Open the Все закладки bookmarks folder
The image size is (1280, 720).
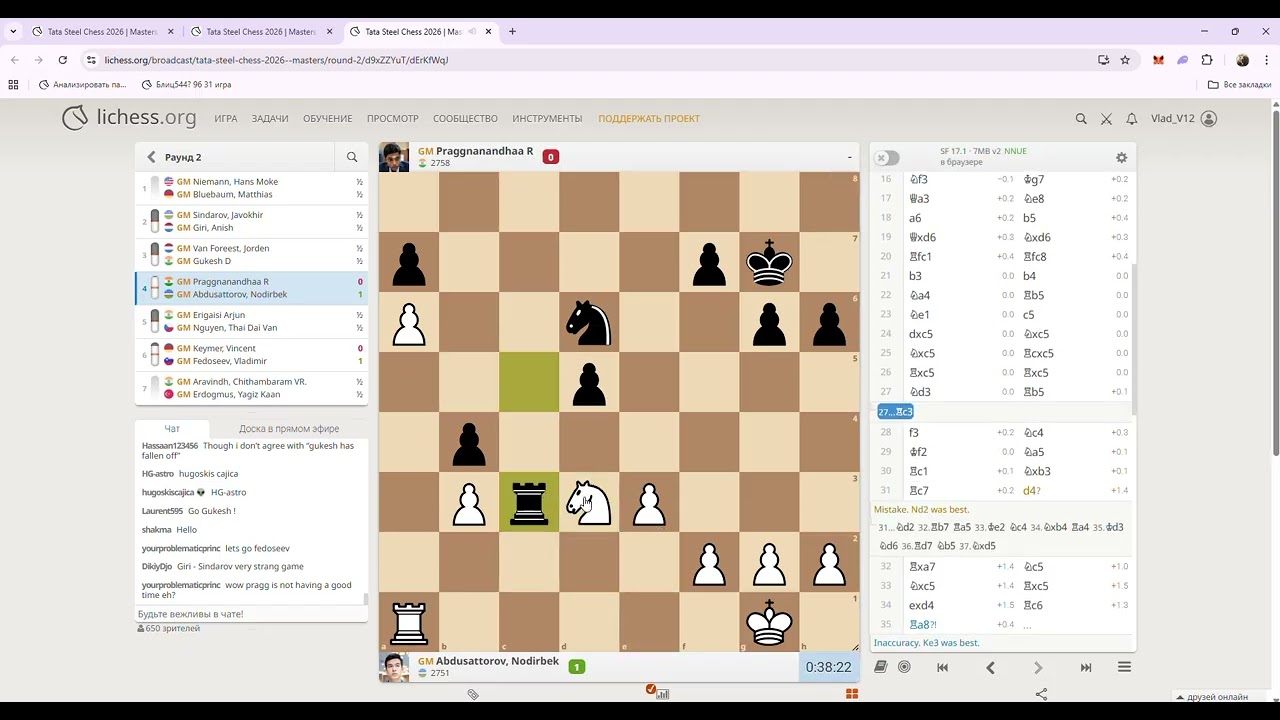point(1240,85)
